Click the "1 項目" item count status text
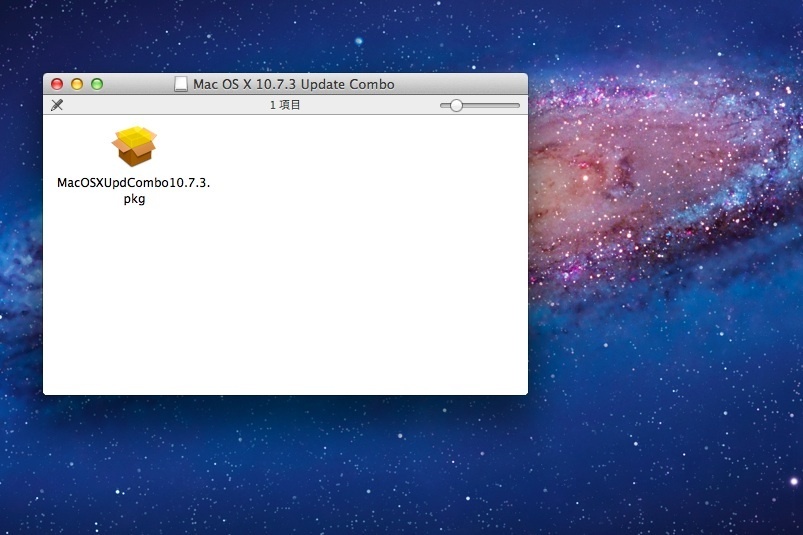 click(x=285, y=105)
